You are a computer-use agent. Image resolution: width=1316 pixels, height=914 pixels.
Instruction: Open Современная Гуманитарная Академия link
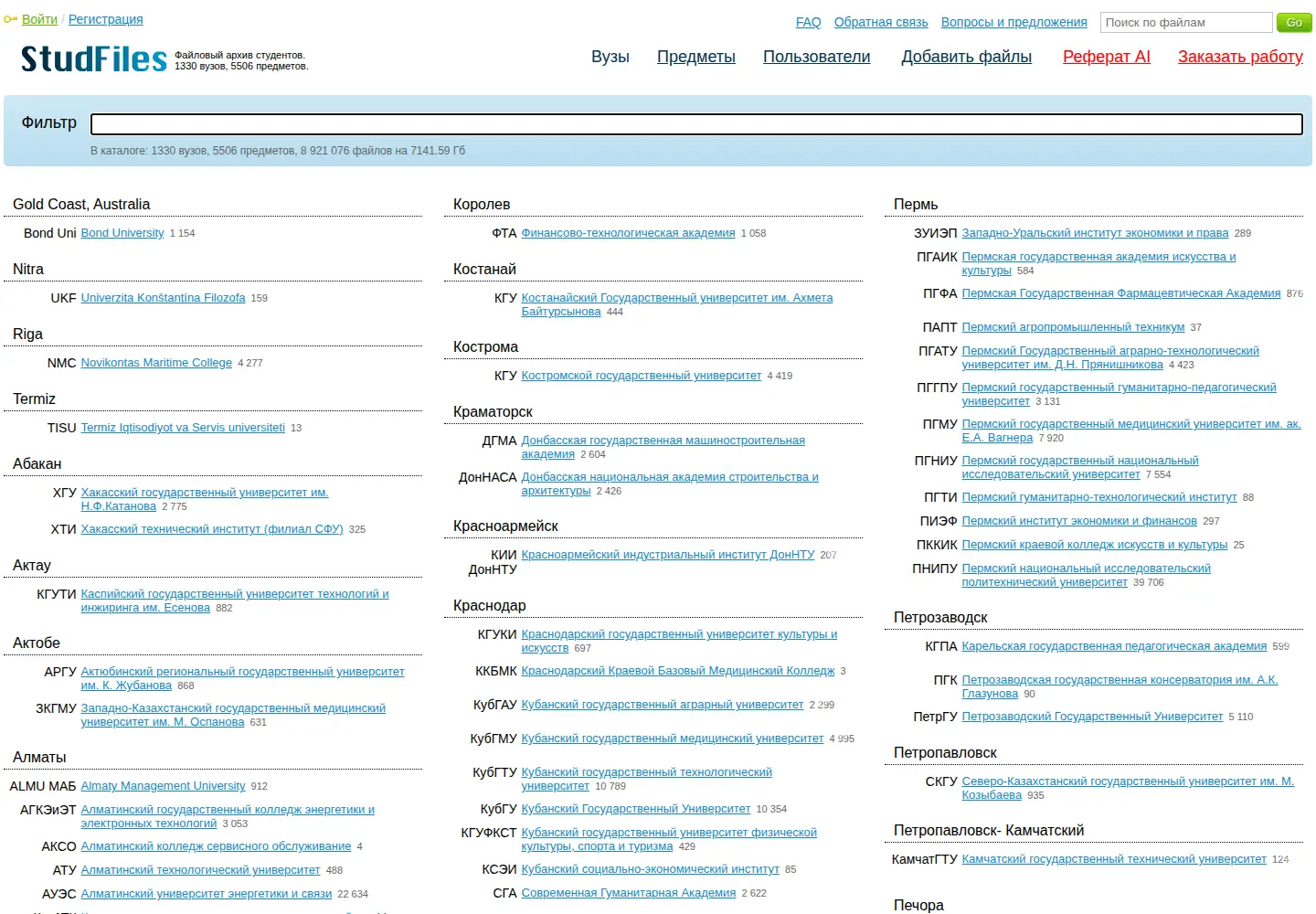628,893
